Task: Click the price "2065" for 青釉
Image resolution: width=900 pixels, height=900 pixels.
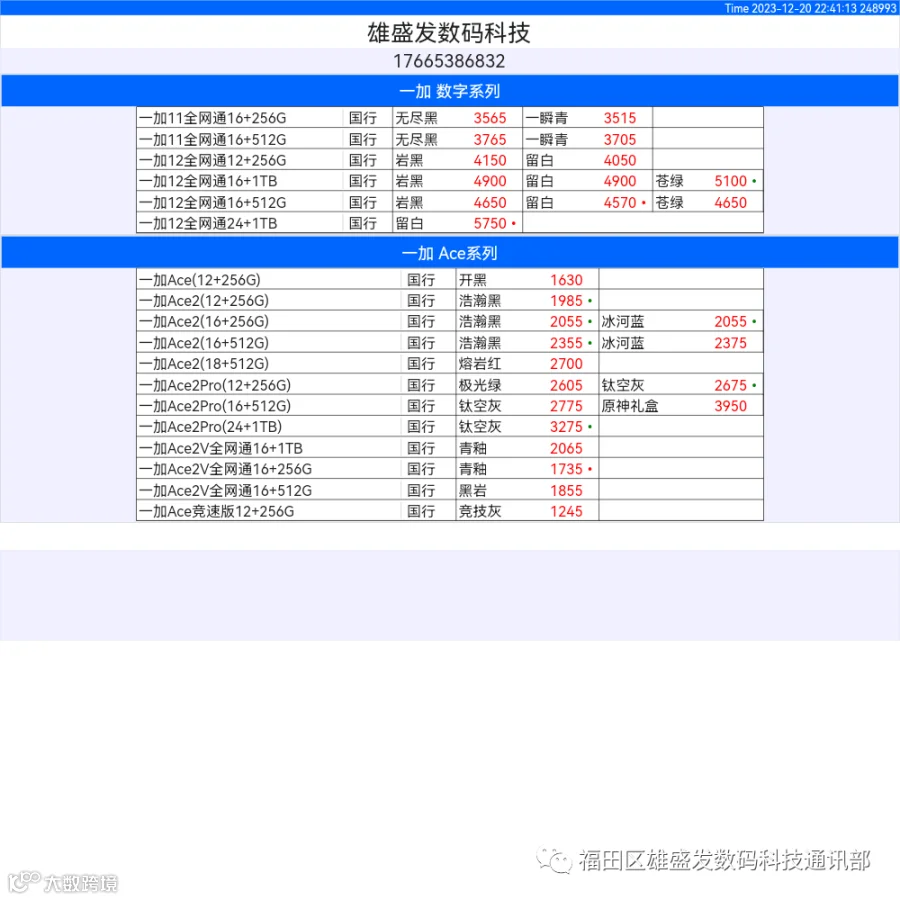Action: pos(566,448)
